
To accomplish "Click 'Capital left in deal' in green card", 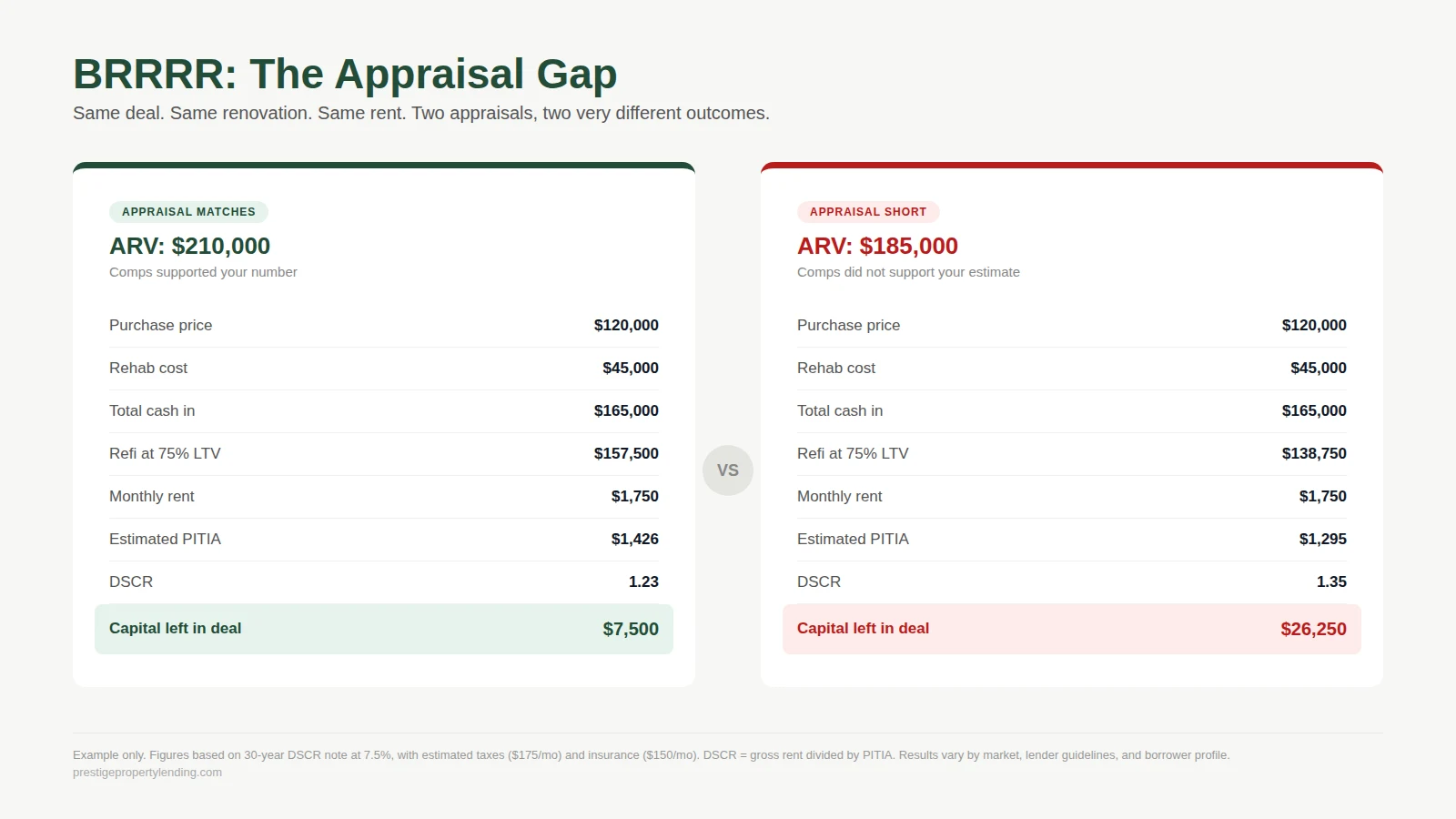I will click(175, 628).
